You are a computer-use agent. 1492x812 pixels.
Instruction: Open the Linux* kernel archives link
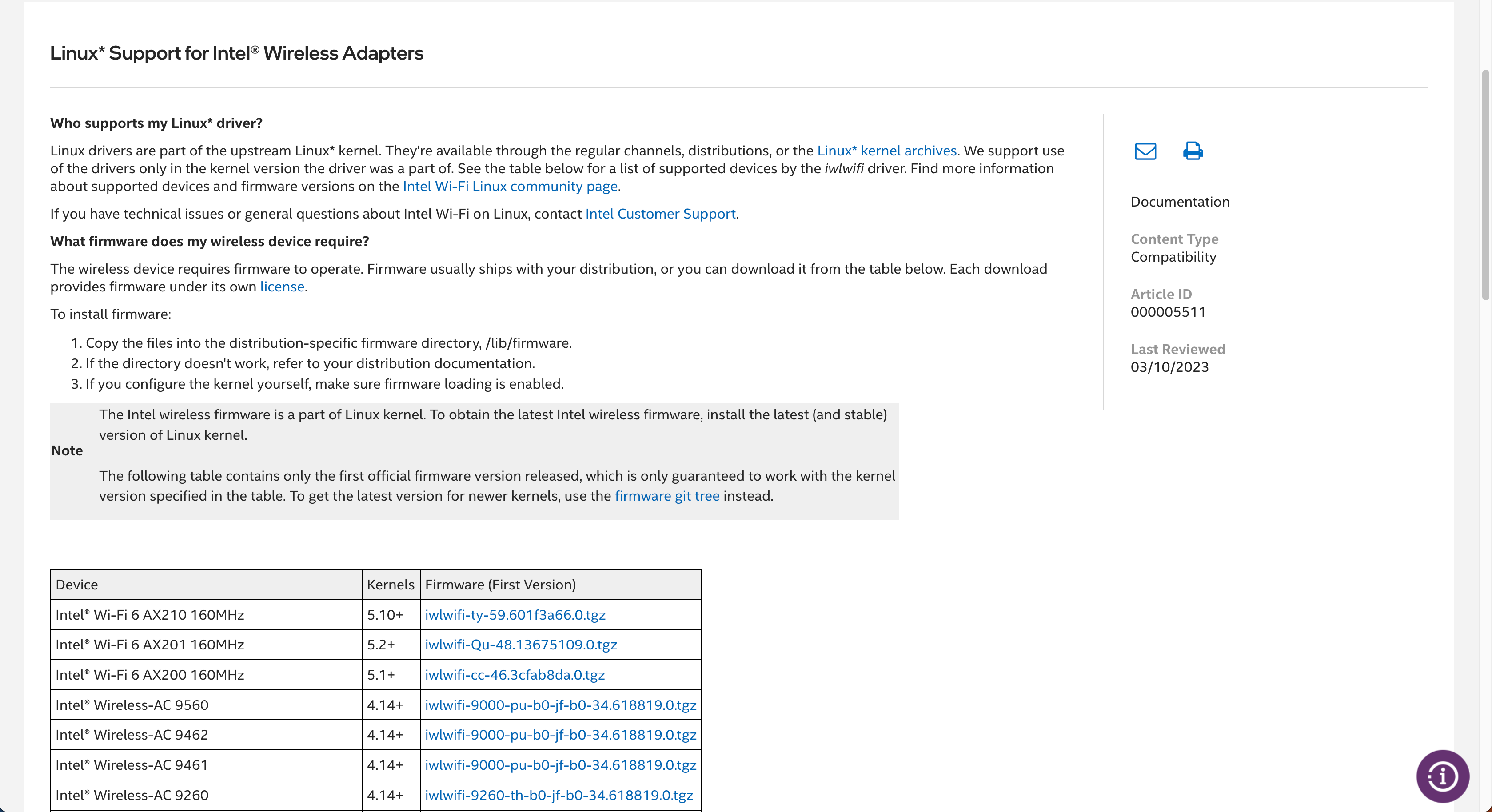[887, 151]
